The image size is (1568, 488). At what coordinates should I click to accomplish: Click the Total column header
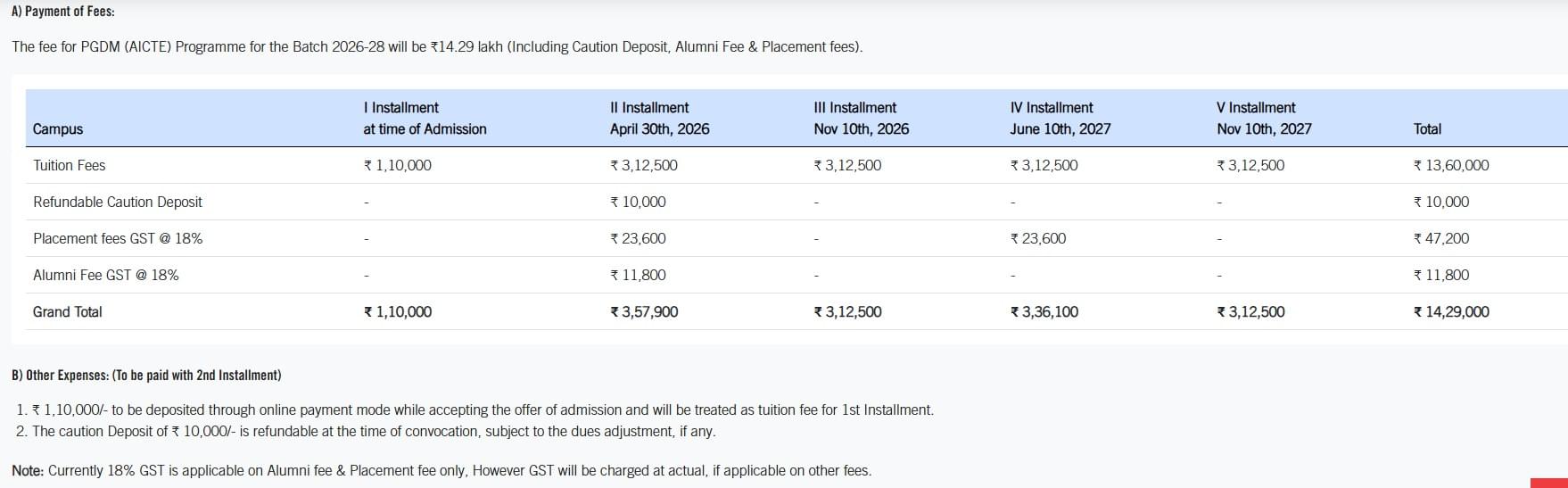click(1427, 128)
